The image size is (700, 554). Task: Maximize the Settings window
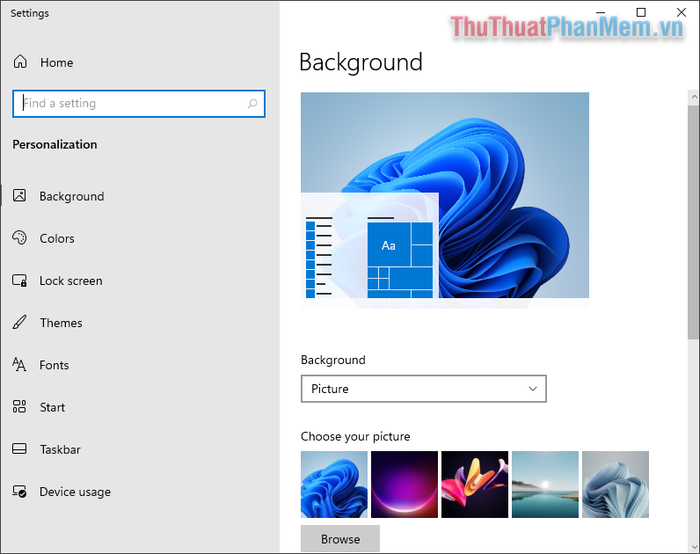(641, 12)
